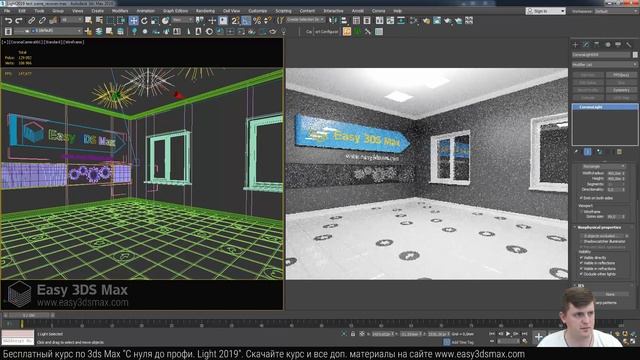Click the Add Time Tag field
Viewport: 640px width, 360px height.
(463, 342)
